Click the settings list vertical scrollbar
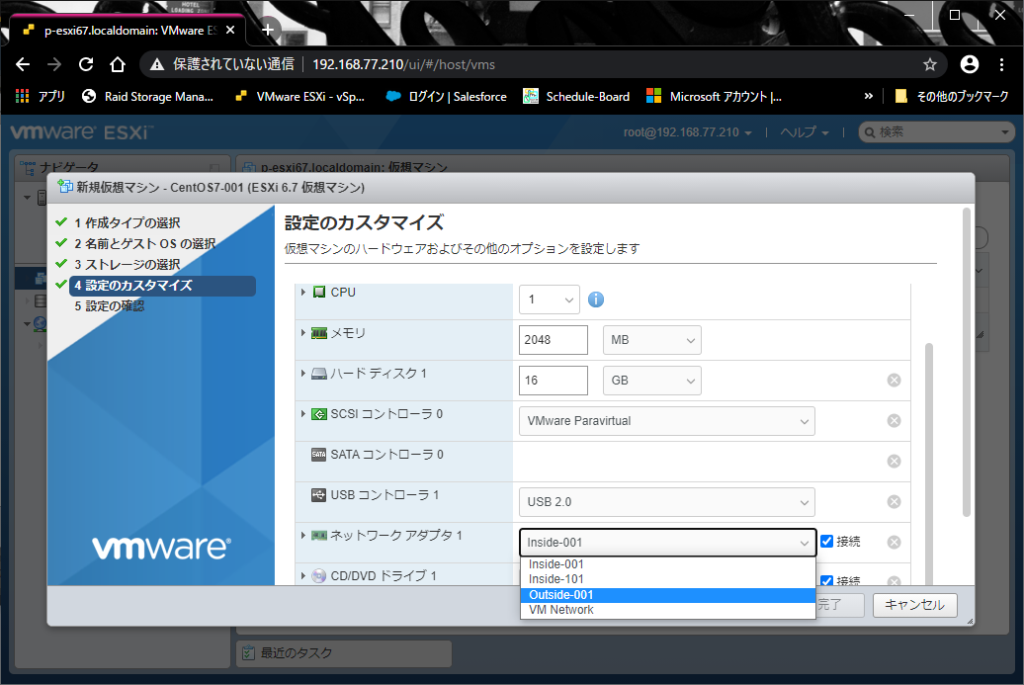 [929, 462]
